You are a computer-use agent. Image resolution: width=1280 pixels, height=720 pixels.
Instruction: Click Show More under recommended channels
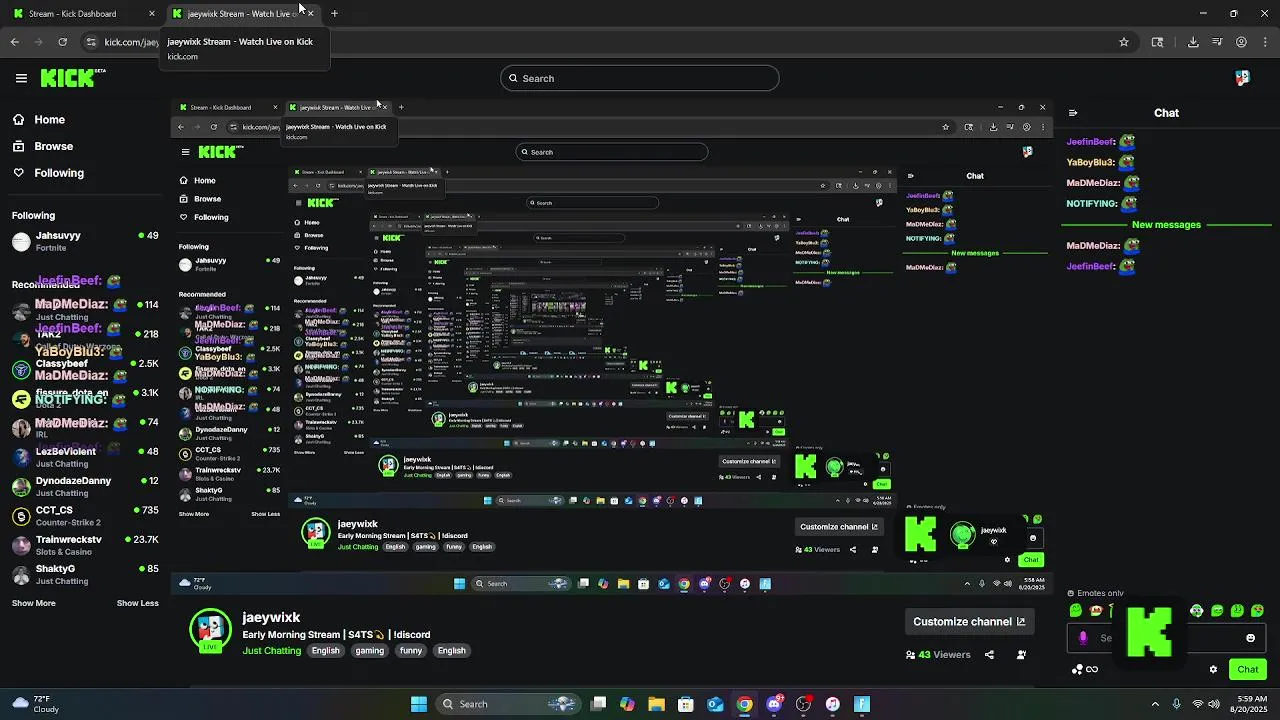click(34, 603)
